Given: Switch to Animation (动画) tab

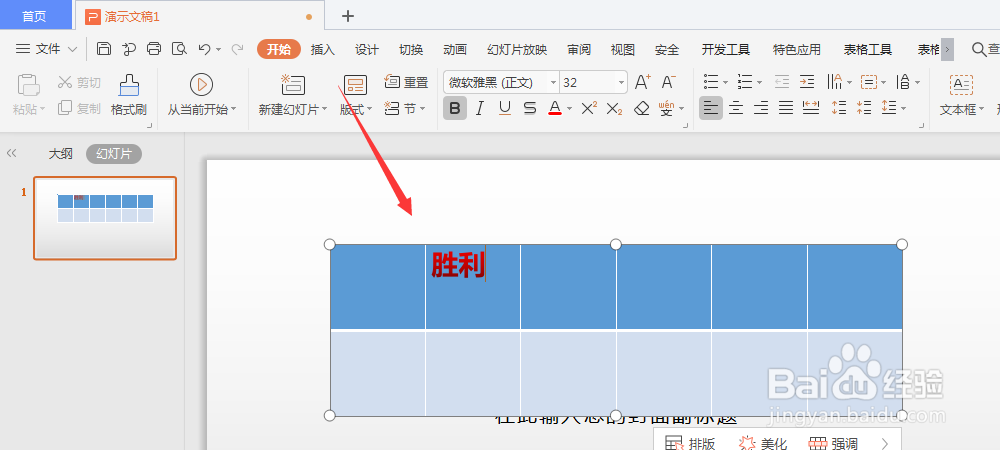Looking at the screenshot, I should pyautogui.click(x=455, y=50).
